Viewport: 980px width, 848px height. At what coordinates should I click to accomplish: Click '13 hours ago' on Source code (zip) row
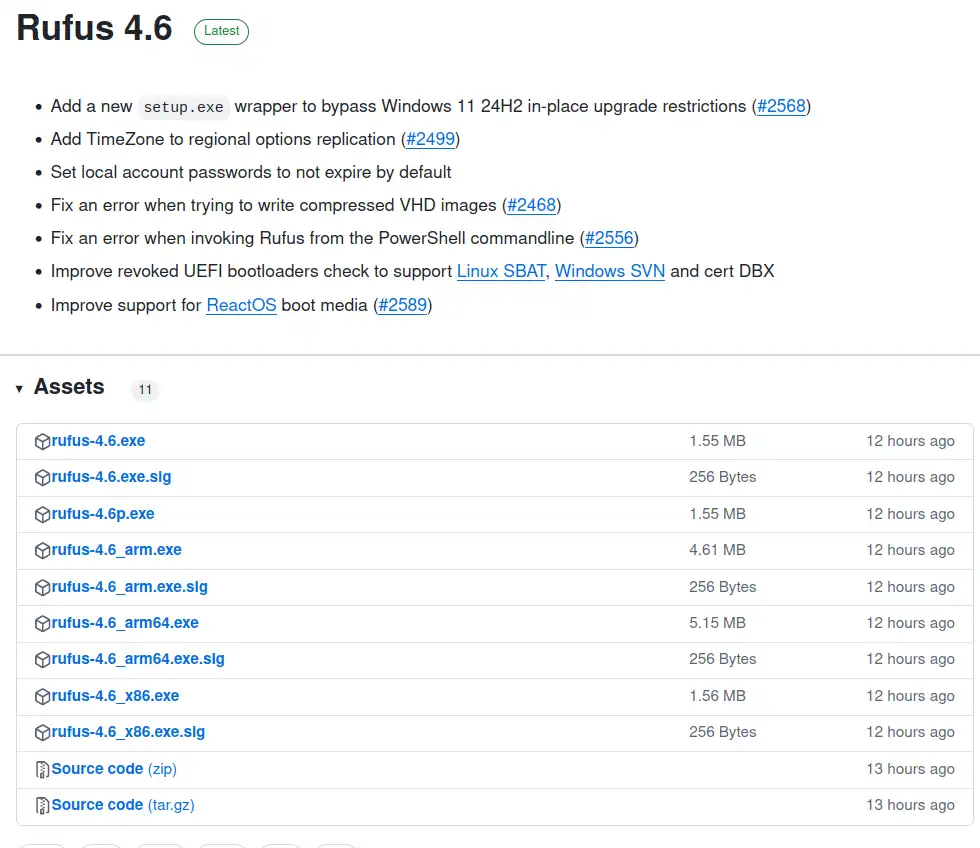coord(910,769)
